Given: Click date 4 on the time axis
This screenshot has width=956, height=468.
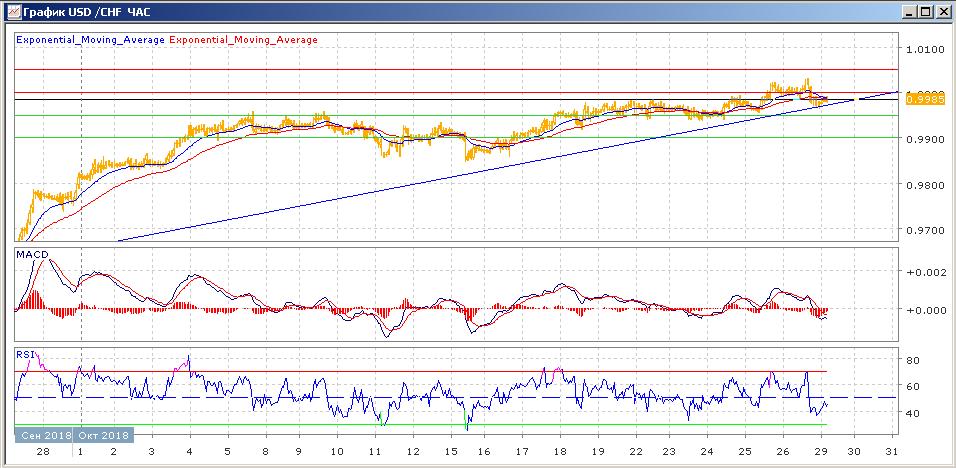Looking at the screenshot, I should point(190,452).
